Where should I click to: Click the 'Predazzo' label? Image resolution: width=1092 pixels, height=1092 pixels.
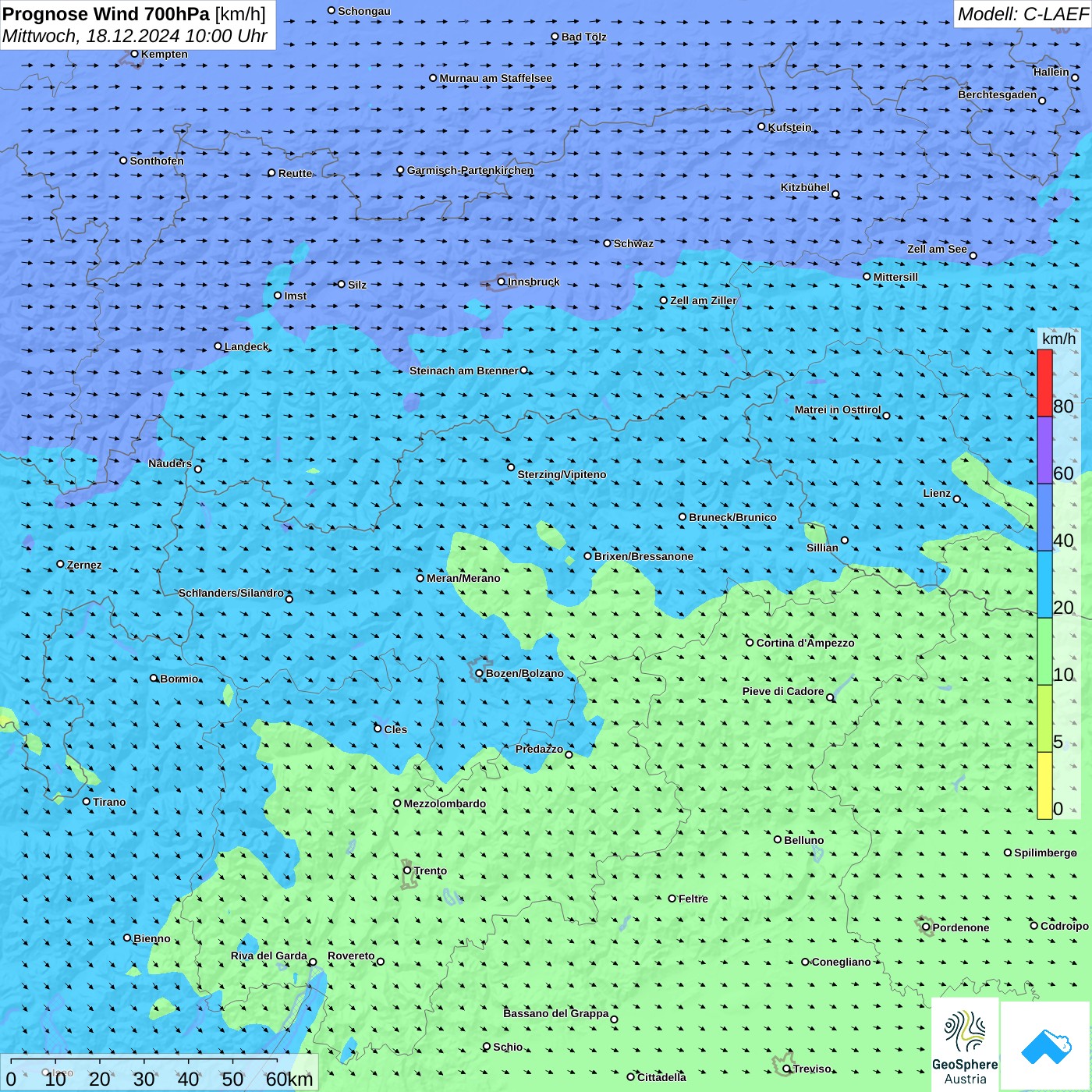click(x=539, y=749)
